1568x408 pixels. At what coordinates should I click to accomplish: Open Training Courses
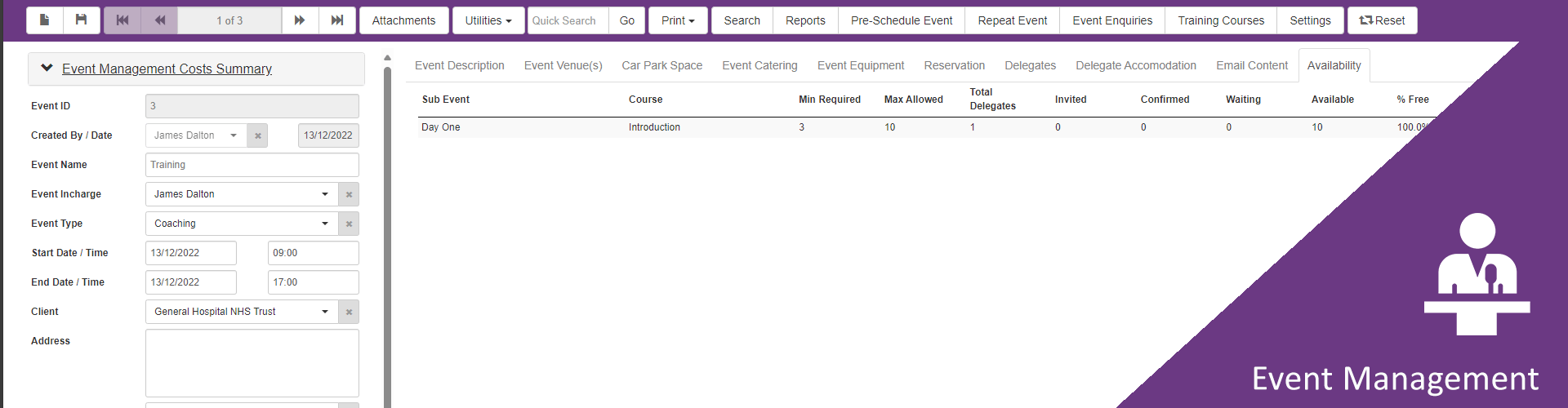[1221, 20]
